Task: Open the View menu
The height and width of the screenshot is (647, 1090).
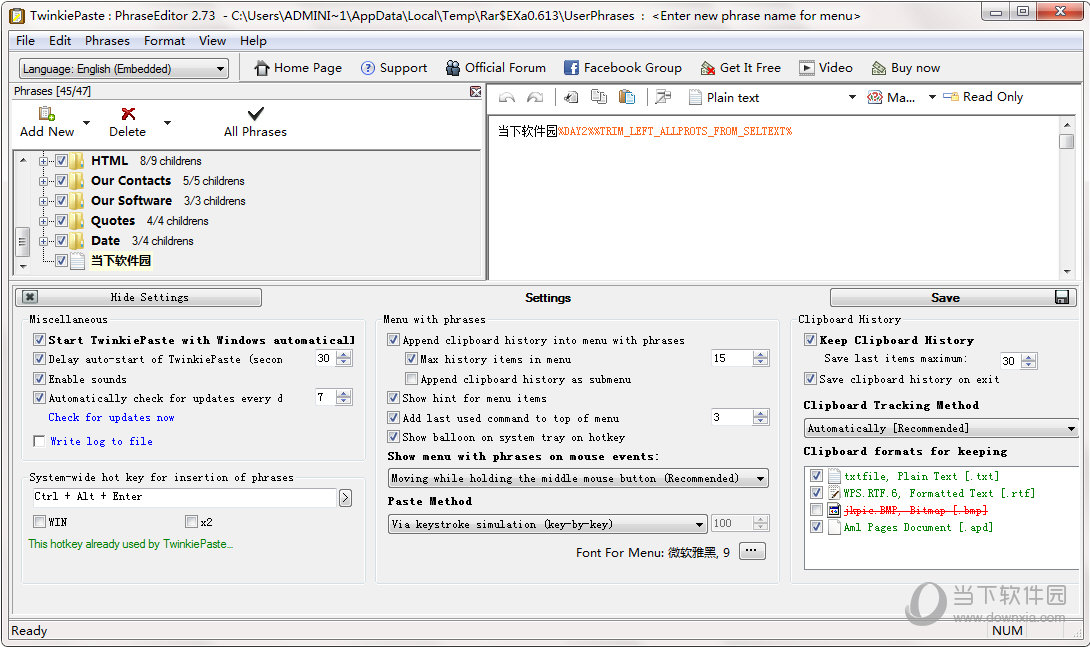Action: (212, 41)
